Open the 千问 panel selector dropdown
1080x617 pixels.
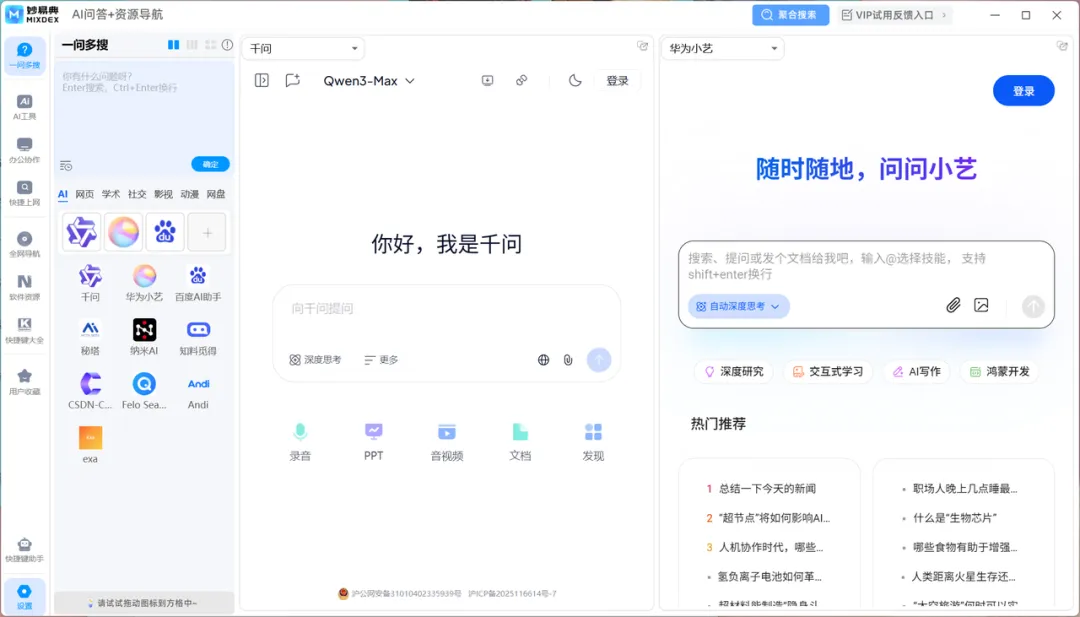tap(303, 48)
